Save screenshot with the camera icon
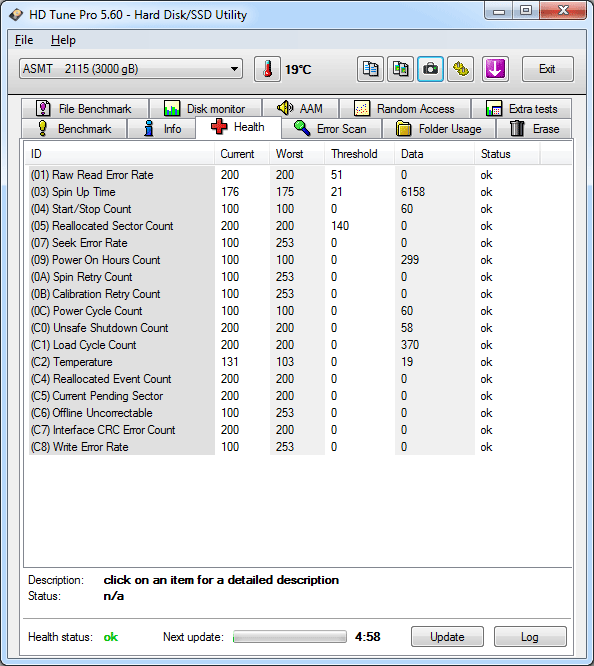This screenshot has width=594, height=666. click(430, 69)
